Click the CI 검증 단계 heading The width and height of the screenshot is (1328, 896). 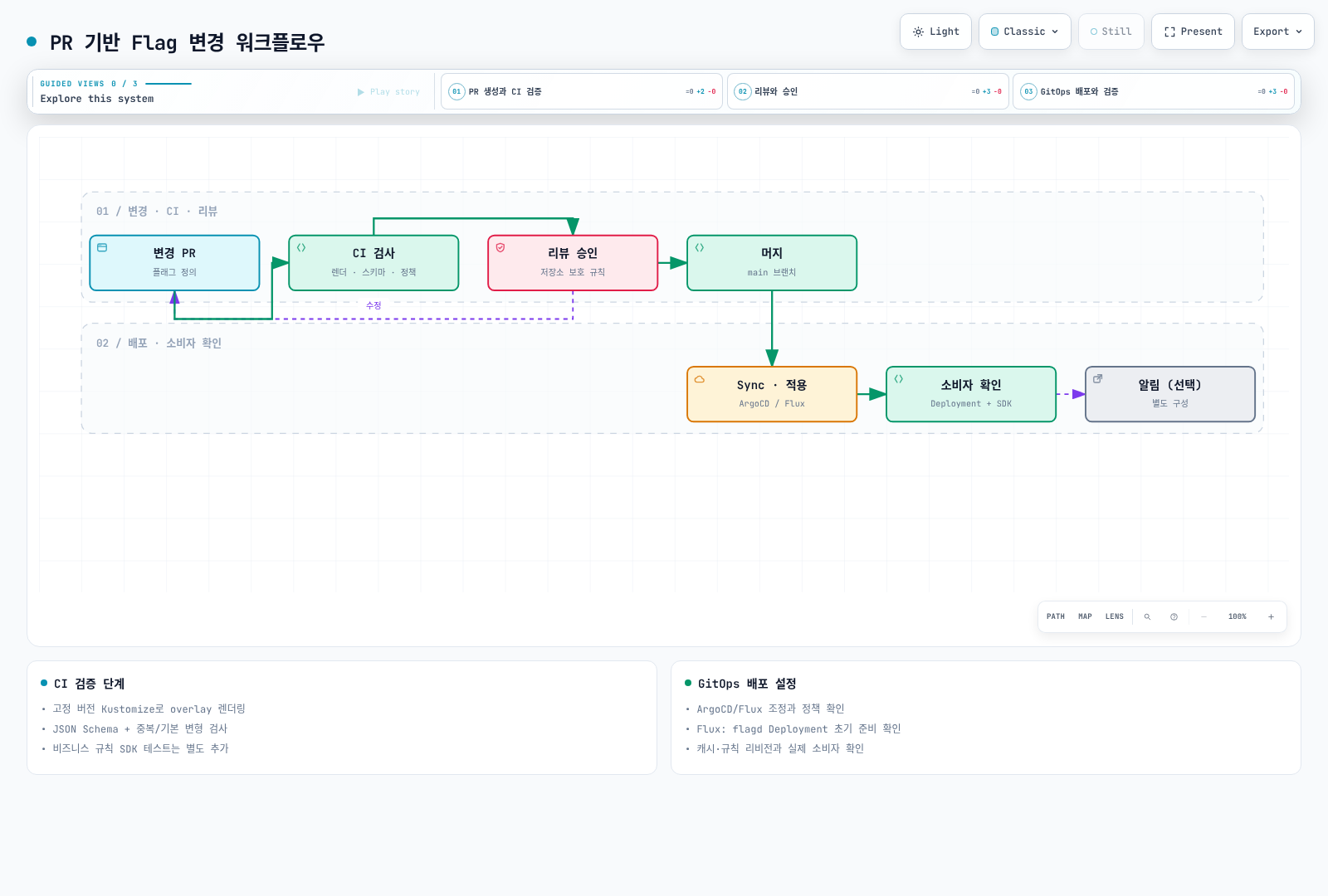pos(90,684)
